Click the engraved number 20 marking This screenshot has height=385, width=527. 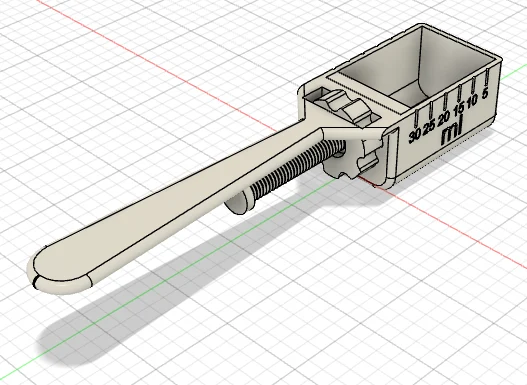tap(444, 117)
